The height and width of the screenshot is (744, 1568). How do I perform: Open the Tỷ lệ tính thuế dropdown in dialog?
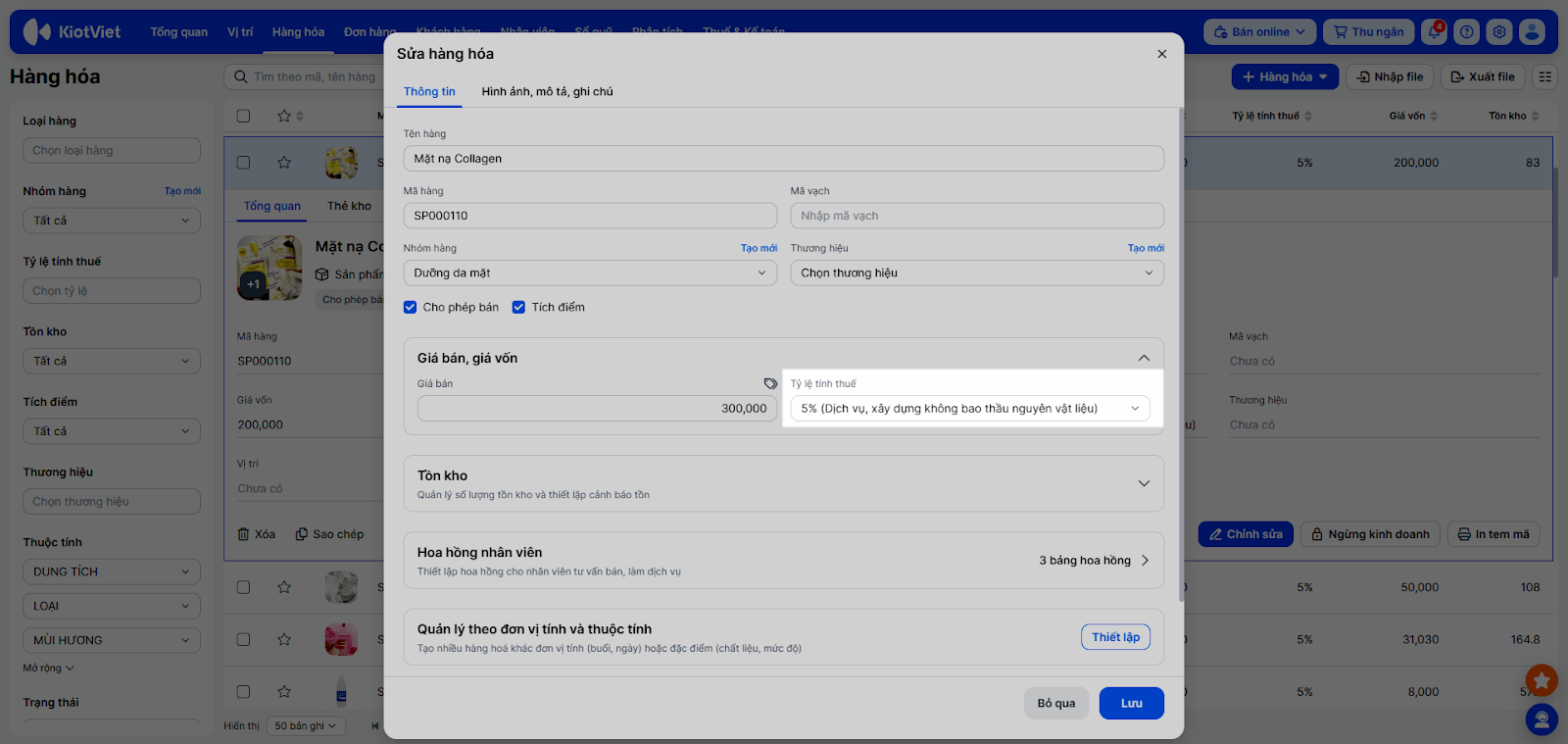coord(970,409)
